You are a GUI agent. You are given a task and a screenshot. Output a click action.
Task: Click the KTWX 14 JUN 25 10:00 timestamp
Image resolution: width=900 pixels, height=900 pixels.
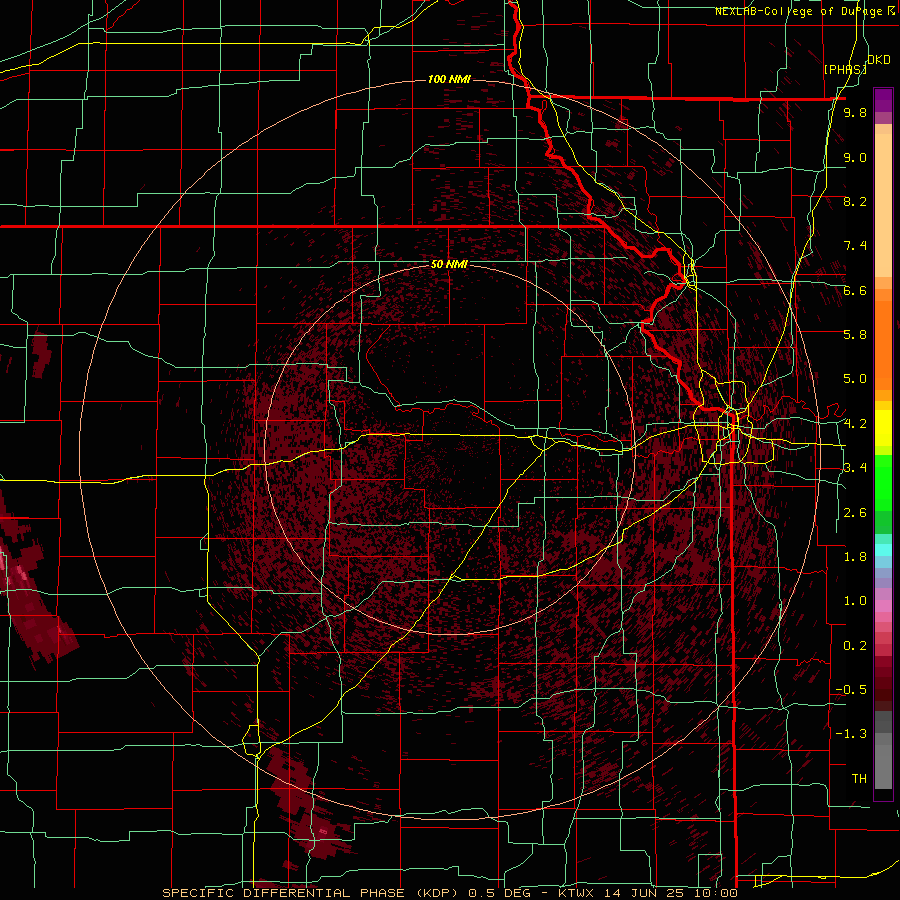click(647, 893)
